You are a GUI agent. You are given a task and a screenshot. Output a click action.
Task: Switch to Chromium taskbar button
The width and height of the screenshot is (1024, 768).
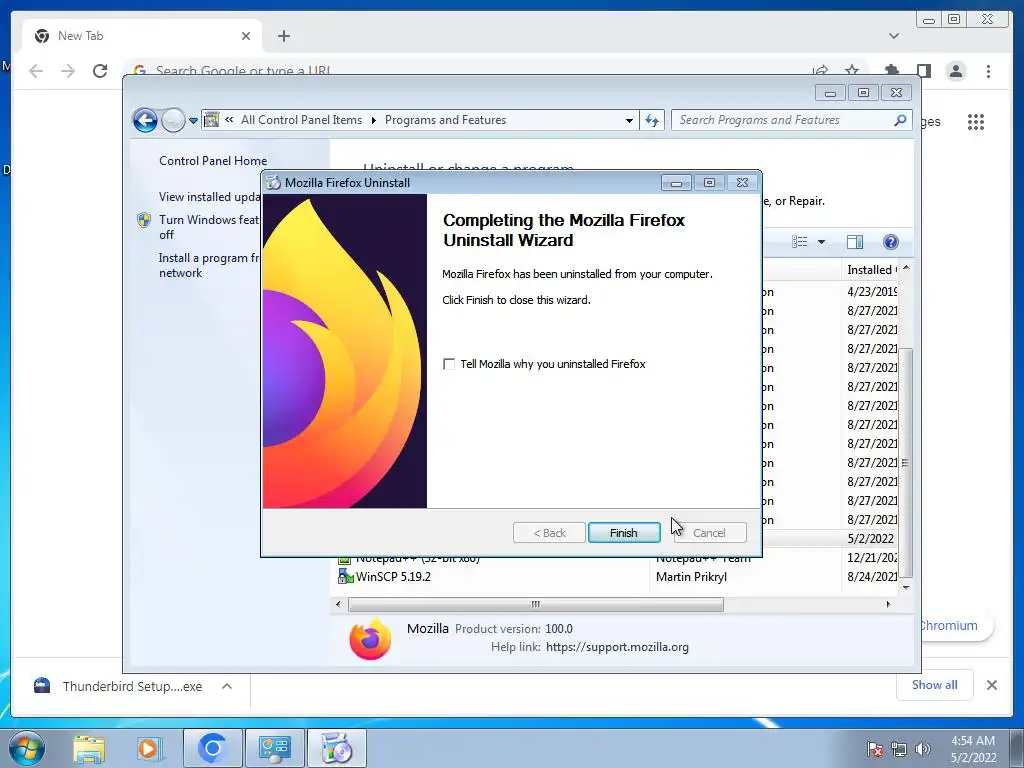pos(212,748)
